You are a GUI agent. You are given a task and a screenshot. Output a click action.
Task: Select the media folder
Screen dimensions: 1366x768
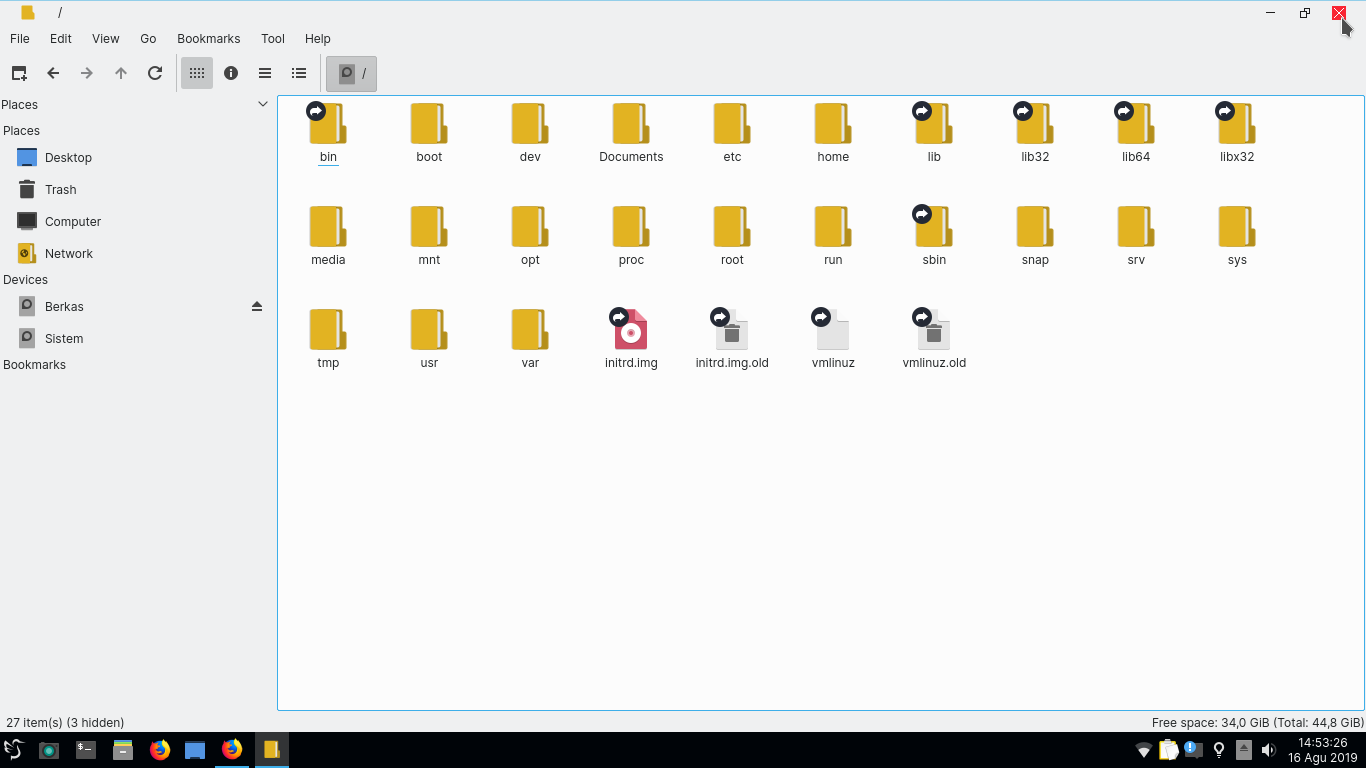coord(328,236)
